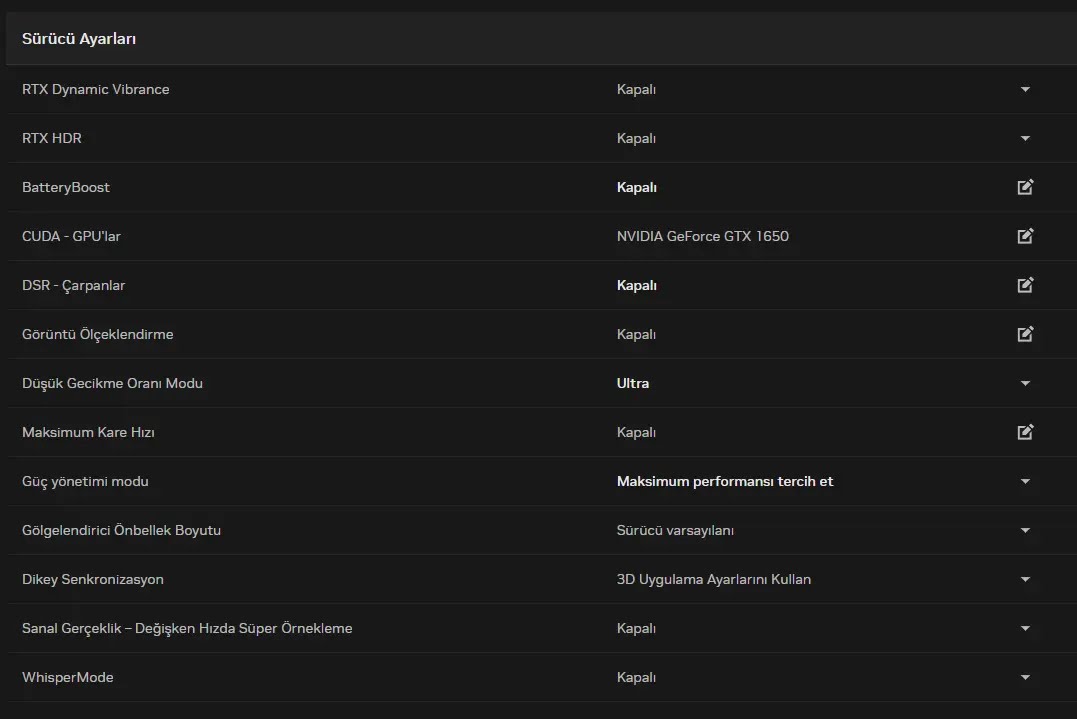Expand Gölgelendirici Önbellek Boyutu dropdown
Viewport: 1077px width, 719px height.
(x=1025, y=530)
